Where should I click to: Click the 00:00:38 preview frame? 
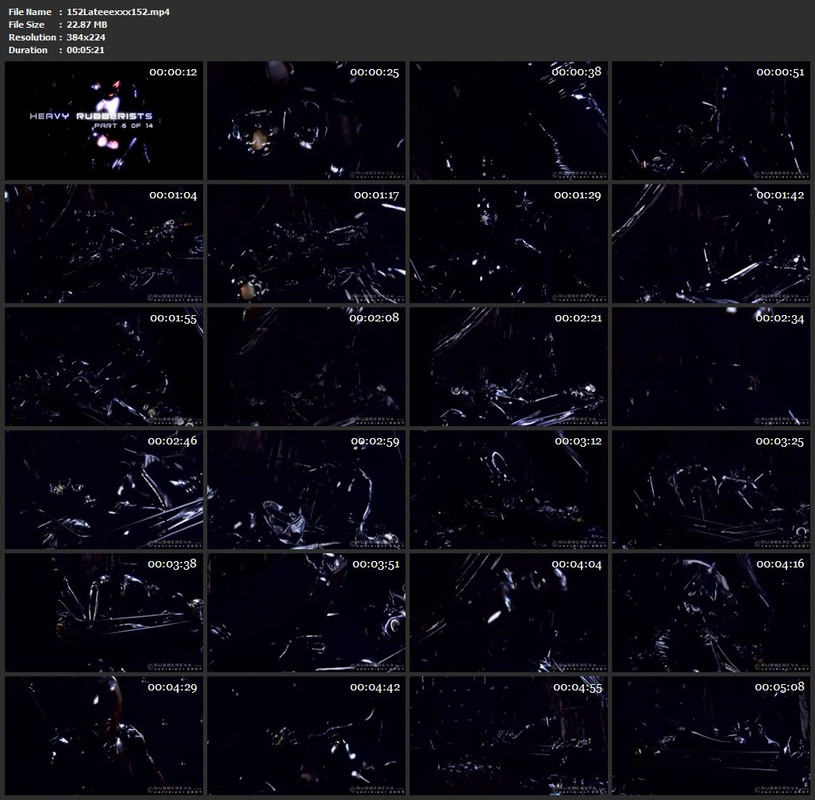tap(508, 121)
